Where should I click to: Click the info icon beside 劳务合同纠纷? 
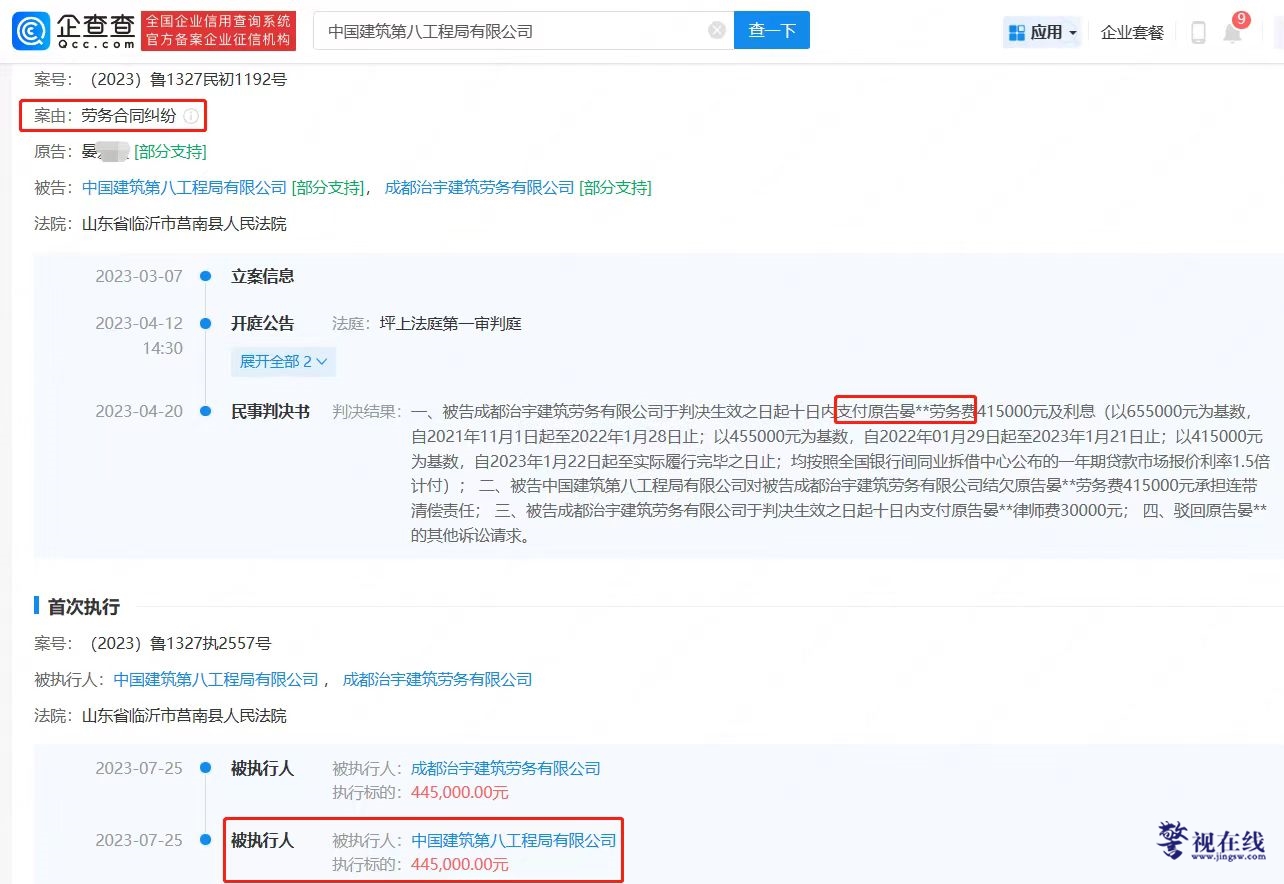click(x=191, y=116)
